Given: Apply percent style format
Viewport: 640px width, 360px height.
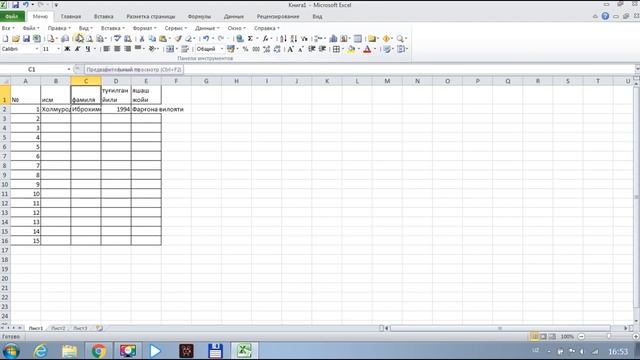Looking at the screenshot, I should point(245,49).
